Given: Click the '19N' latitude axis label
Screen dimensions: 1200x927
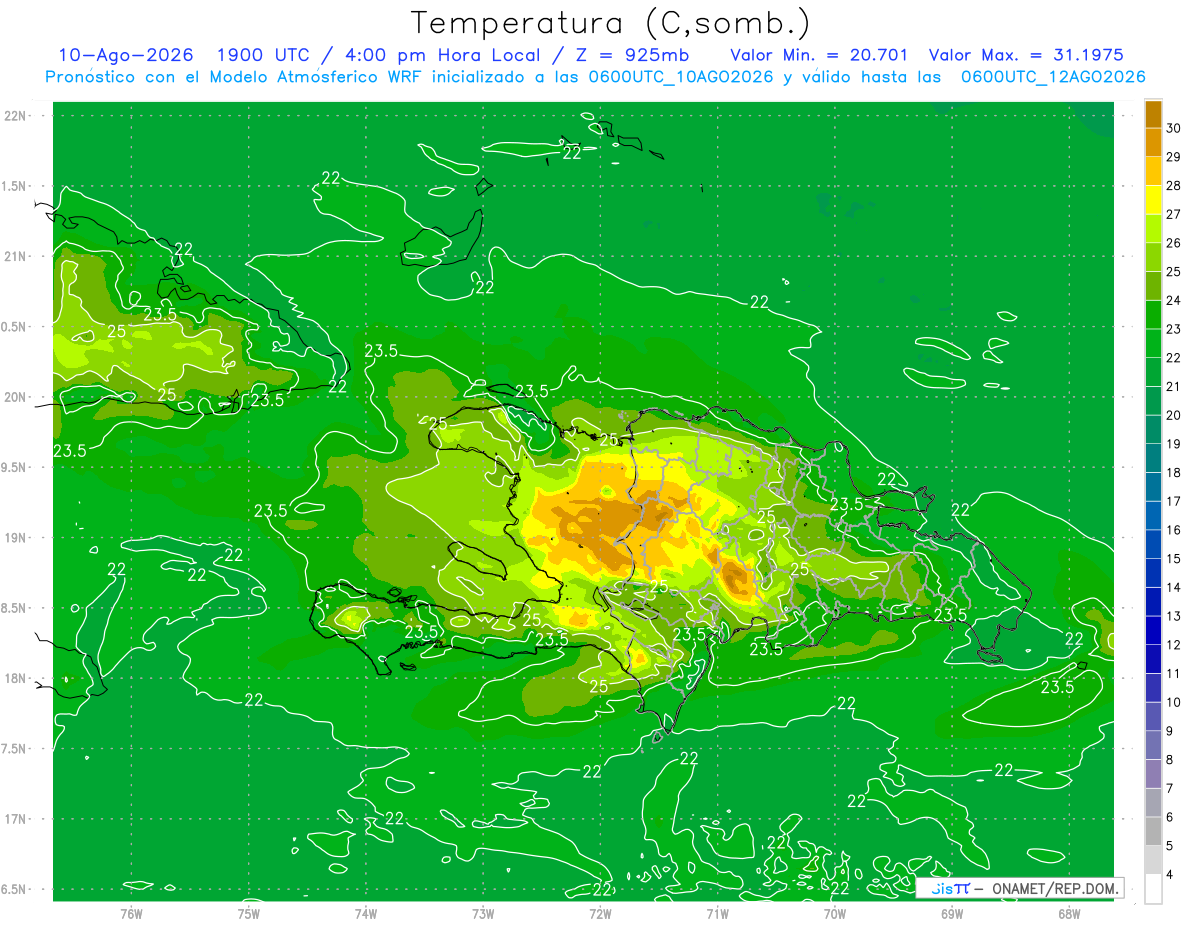Looking at the screenshot, I should coord(15,538).
